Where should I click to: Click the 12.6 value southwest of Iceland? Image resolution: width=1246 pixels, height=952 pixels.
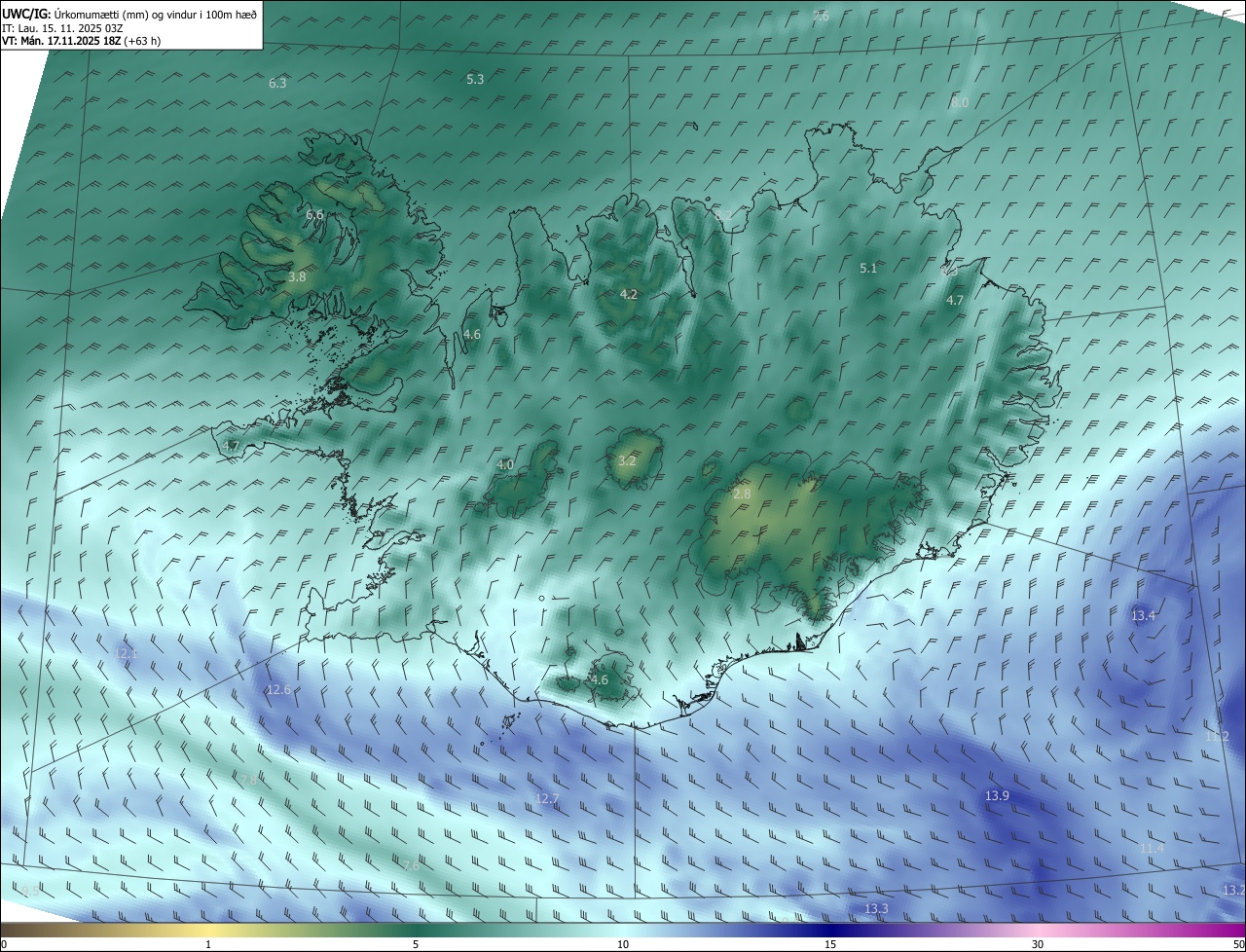tap(278, 690)
